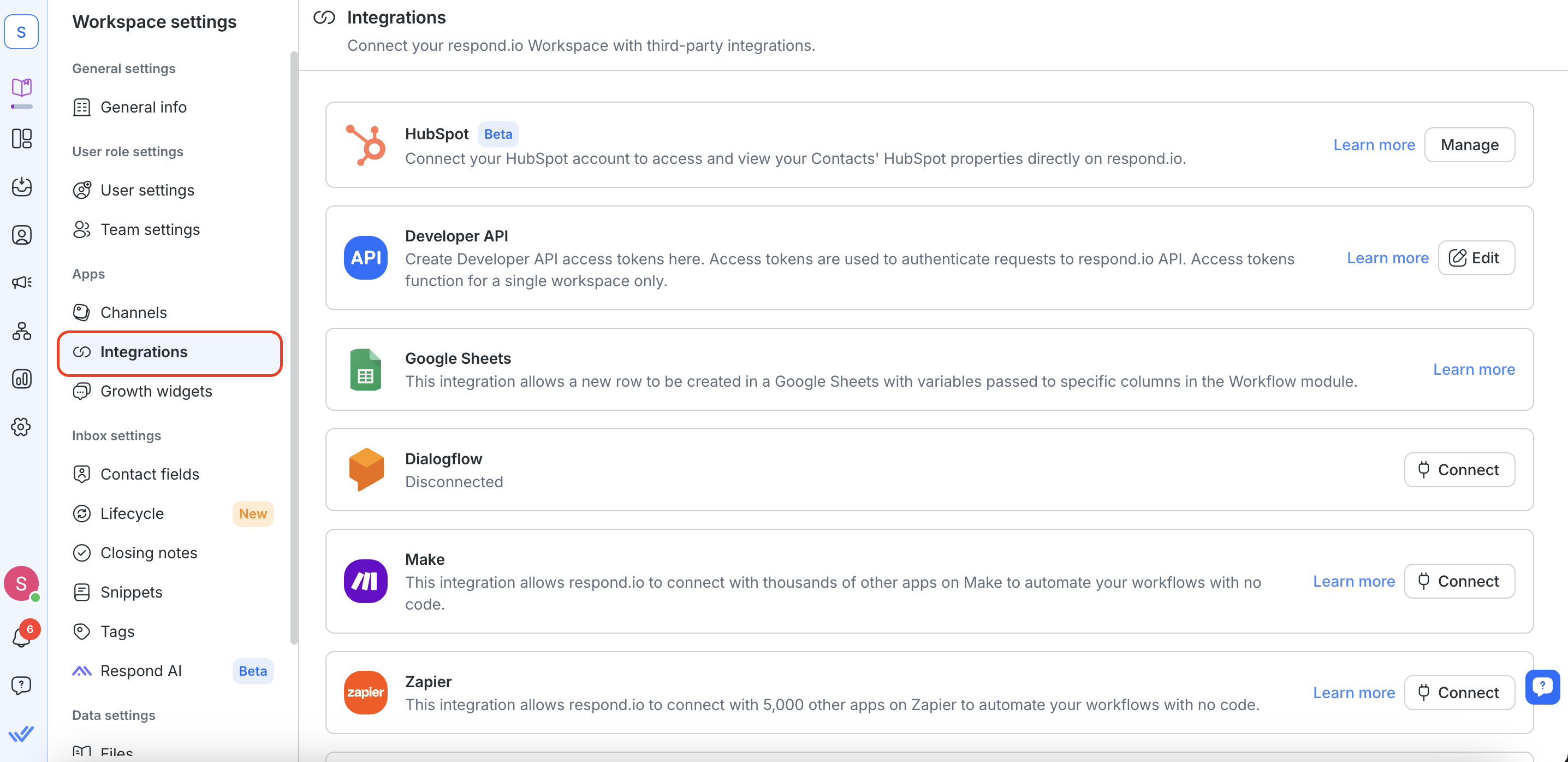Open the broadcasts megaphone icon in sidebar

point(22,282)
